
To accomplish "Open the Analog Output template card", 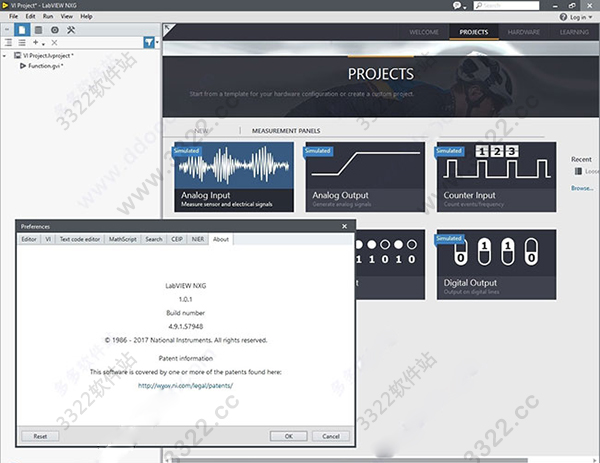I will pyautogui.click(x=365, y=177).
